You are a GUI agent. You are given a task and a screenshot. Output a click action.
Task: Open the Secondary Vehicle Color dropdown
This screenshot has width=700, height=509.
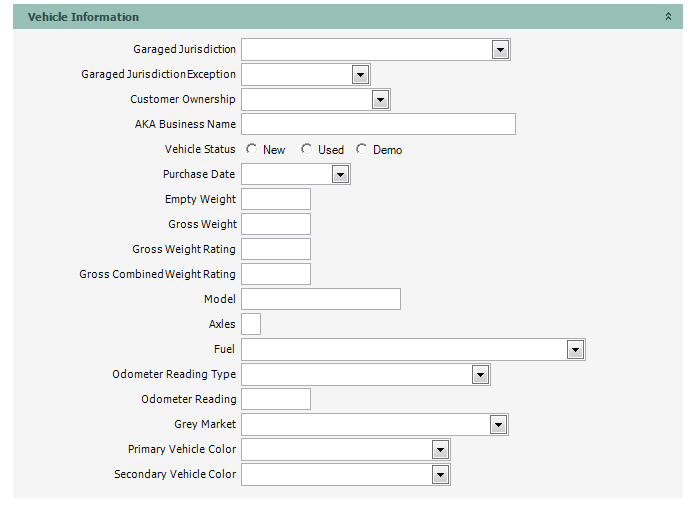[440, 474]
